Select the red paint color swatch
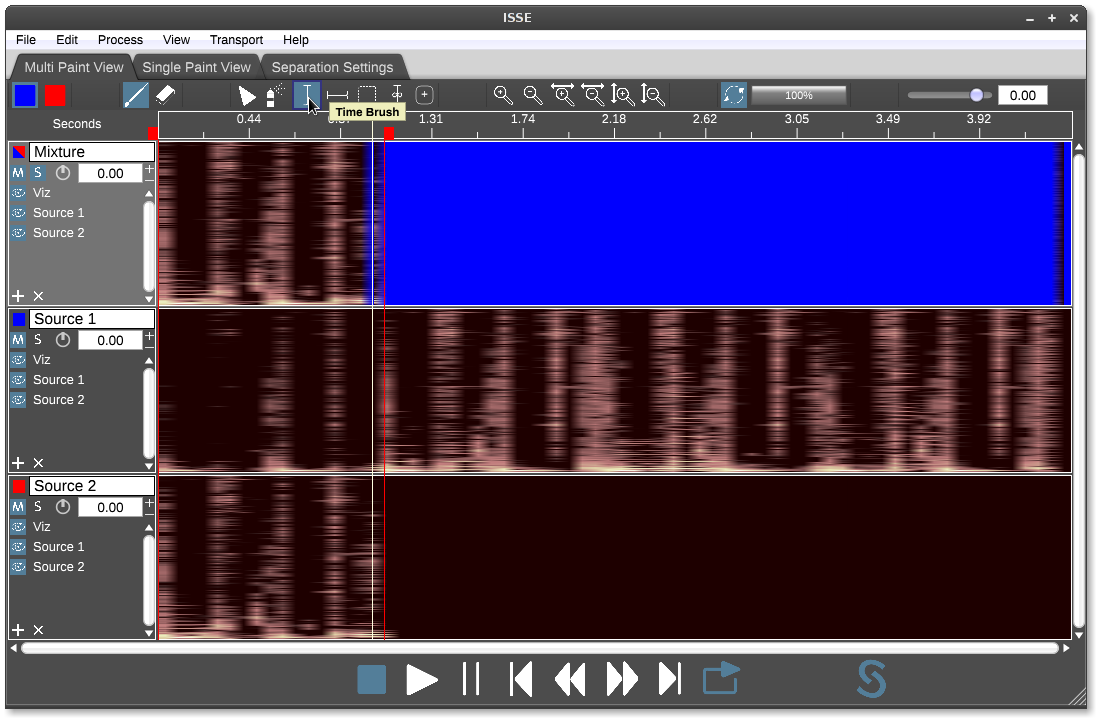This screenshot has height=718, width=1096. pos(55,95)
